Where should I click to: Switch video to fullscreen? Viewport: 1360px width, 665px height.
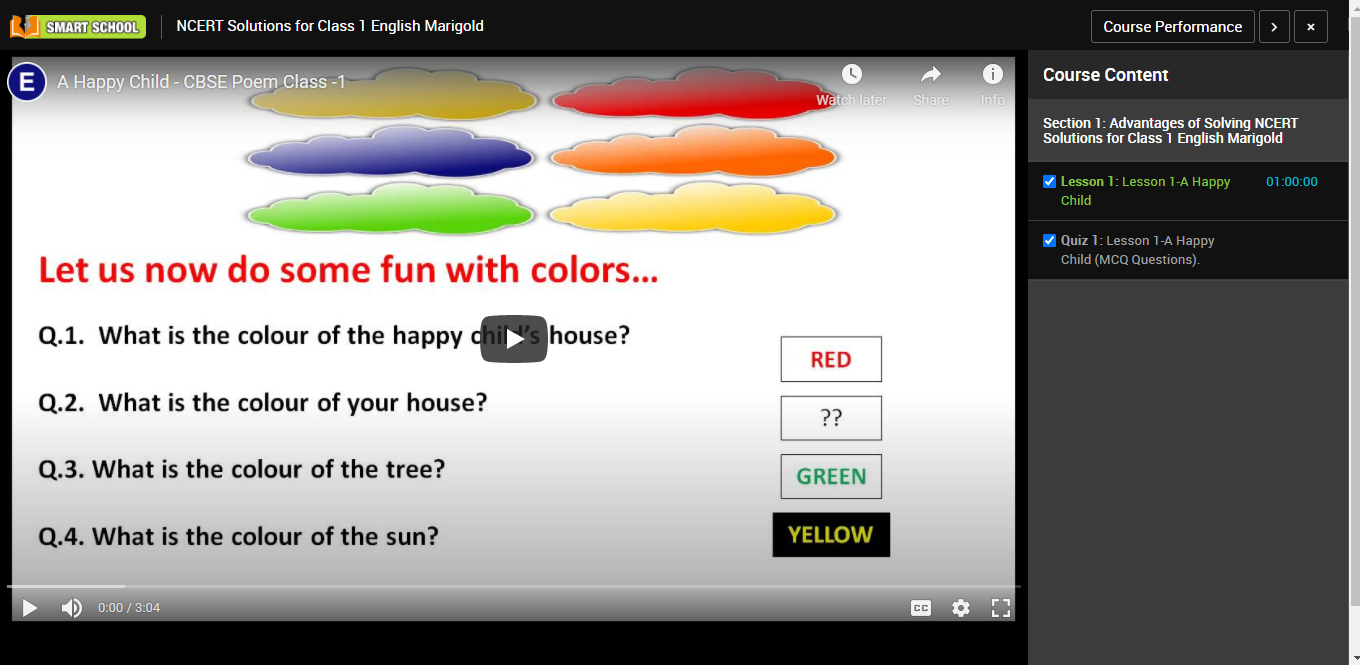1001,608
